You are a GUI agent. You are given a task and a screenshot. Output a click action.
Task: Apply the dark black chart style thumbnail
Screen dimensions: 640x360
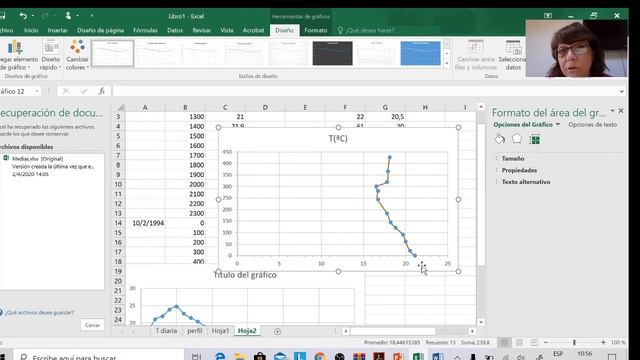coord(332,53)
